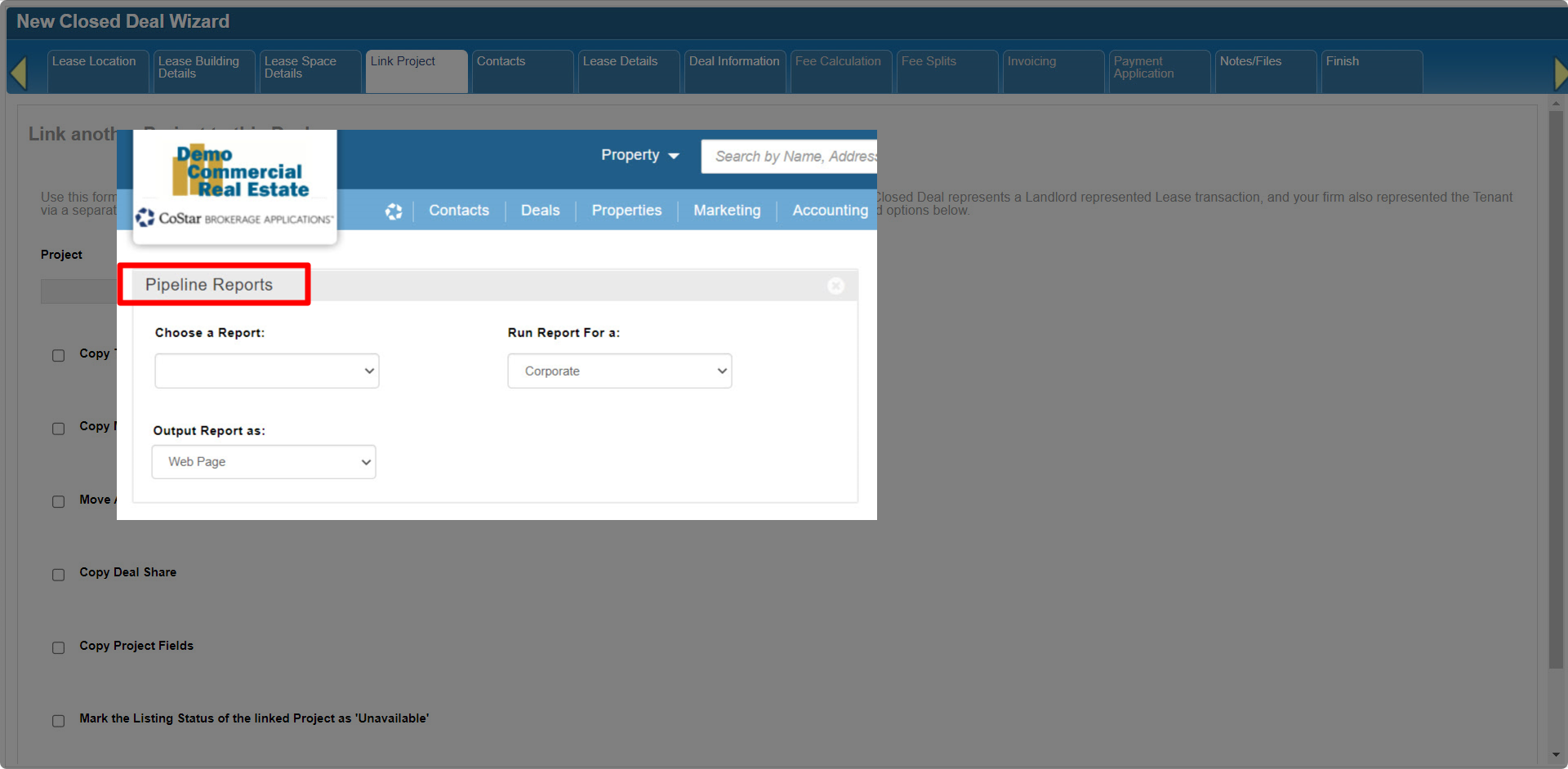Open the Output Report as Web Page dropdown

pyautogui.click(x=264, y=462)
